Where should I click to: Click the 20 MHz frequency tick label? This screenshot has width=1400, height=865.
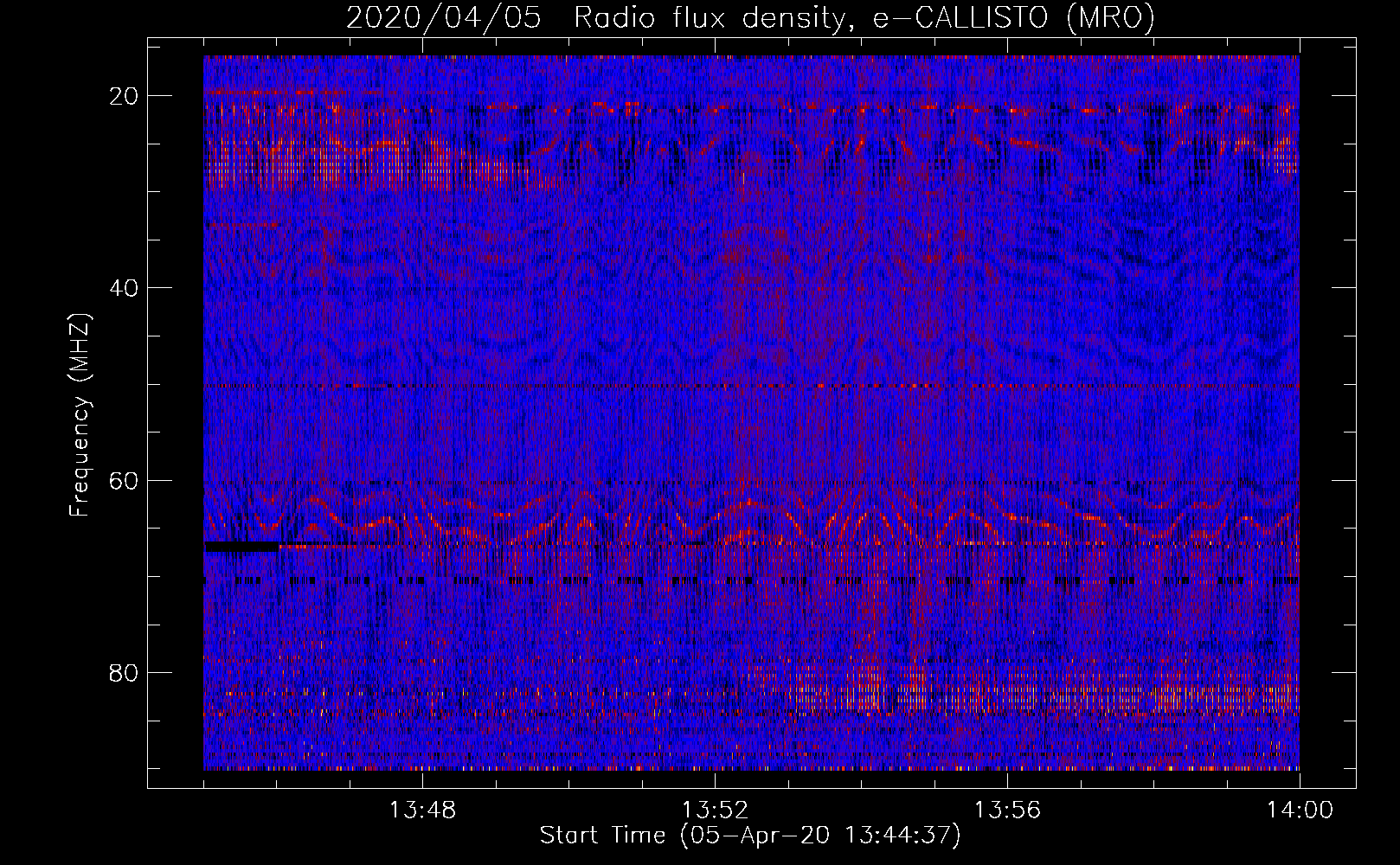125,96
